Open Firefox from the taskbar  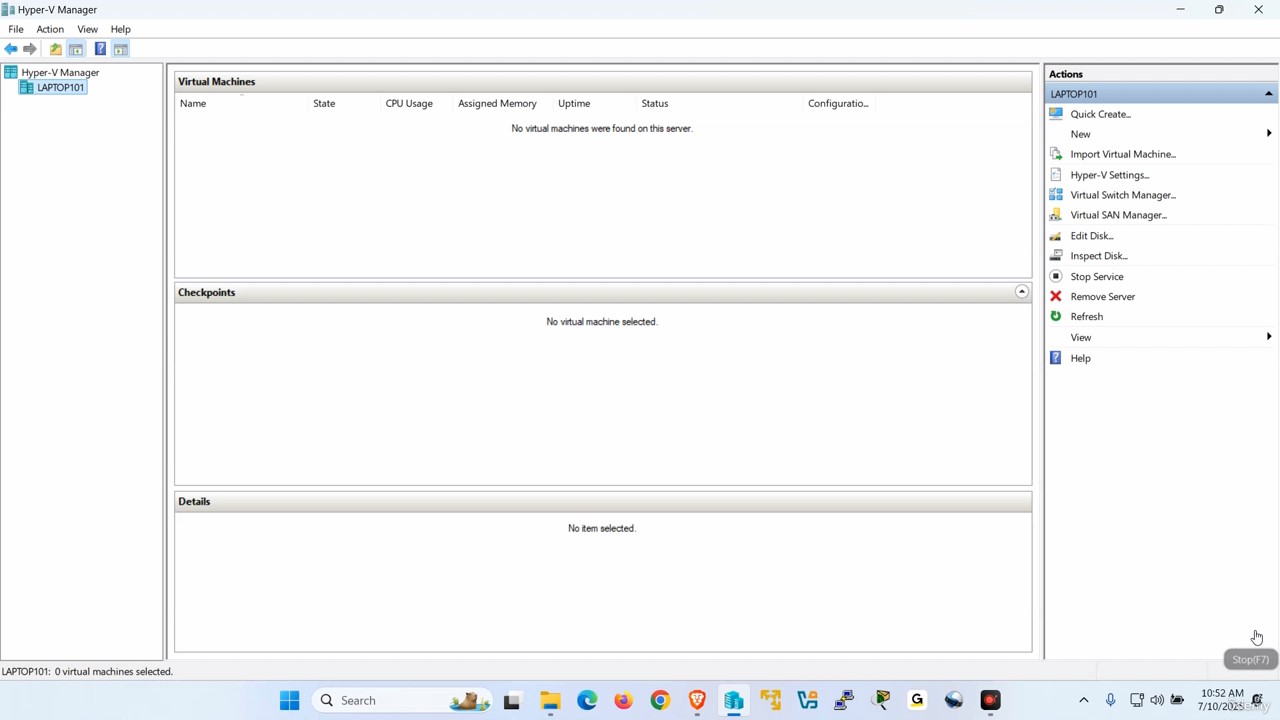(623, 700)
